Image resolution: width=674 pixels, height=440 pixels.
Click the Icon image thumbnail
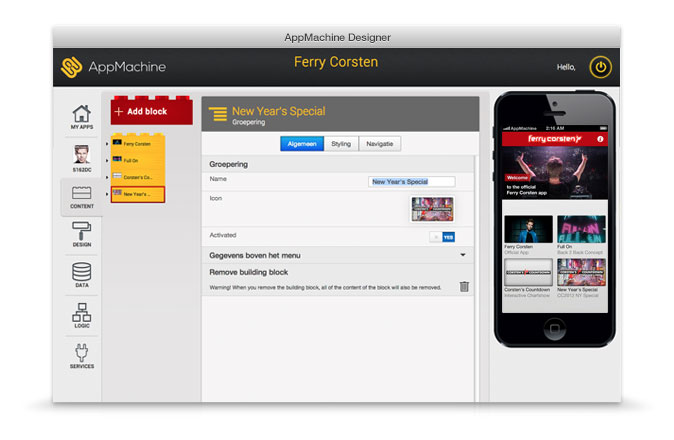click(432, 209)
